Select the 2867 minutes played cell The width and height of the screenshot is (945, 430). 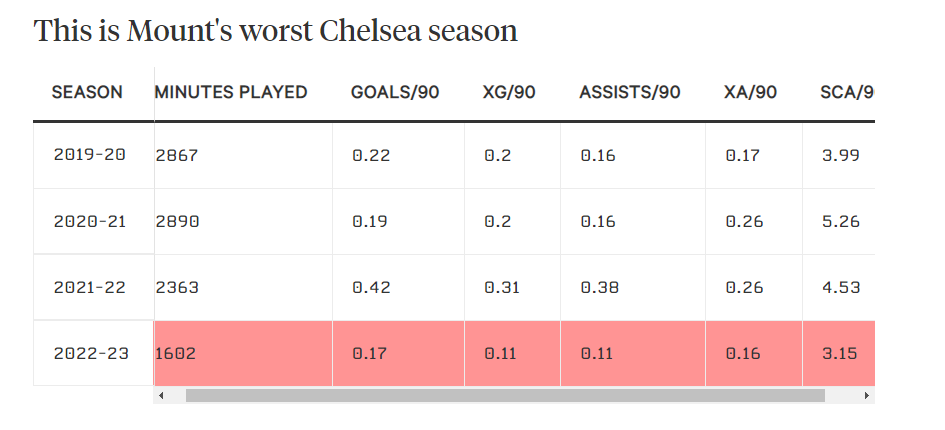point(178,155)
